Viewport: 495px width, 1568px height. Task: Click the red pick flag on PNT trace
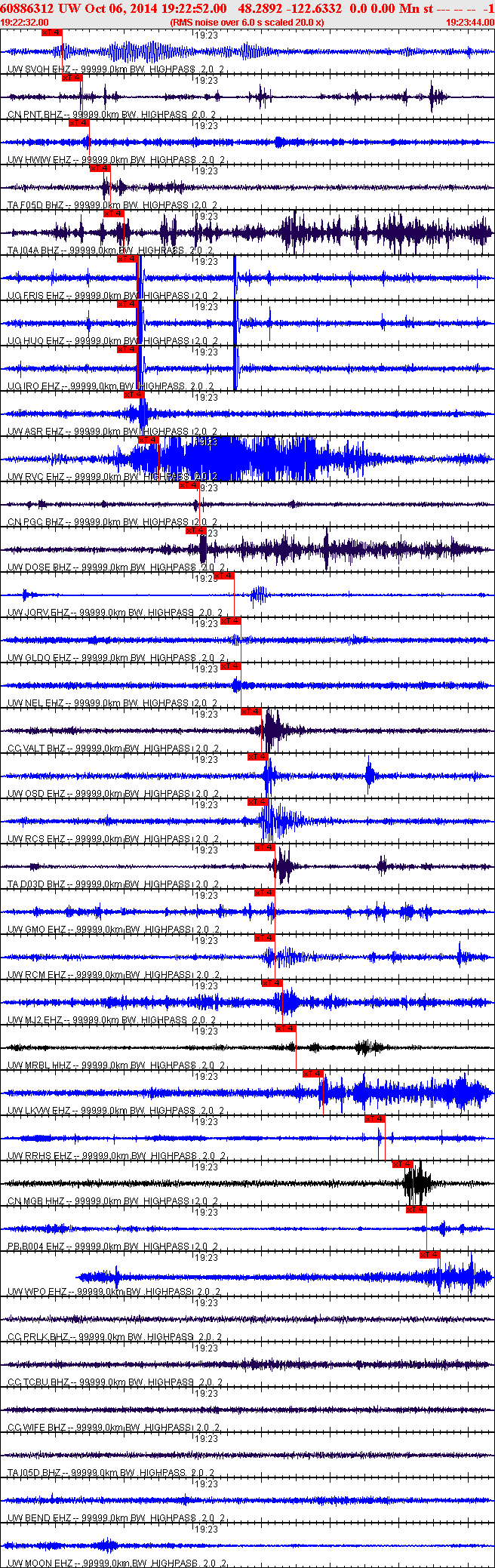tap(72, 78)
